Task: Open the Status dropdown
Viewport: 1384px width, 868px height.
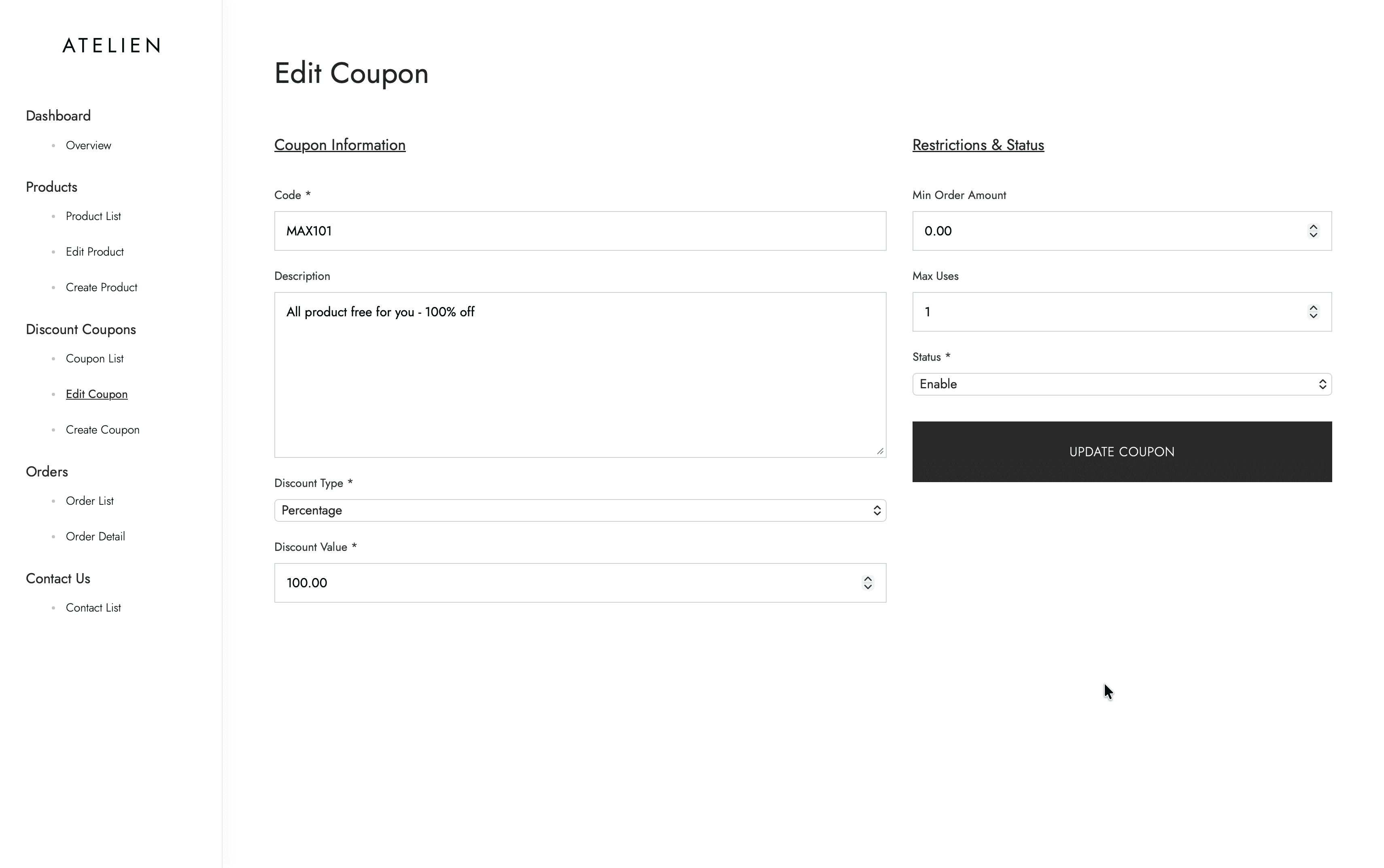Action: pyautogui.click(x=1121, y=384)
